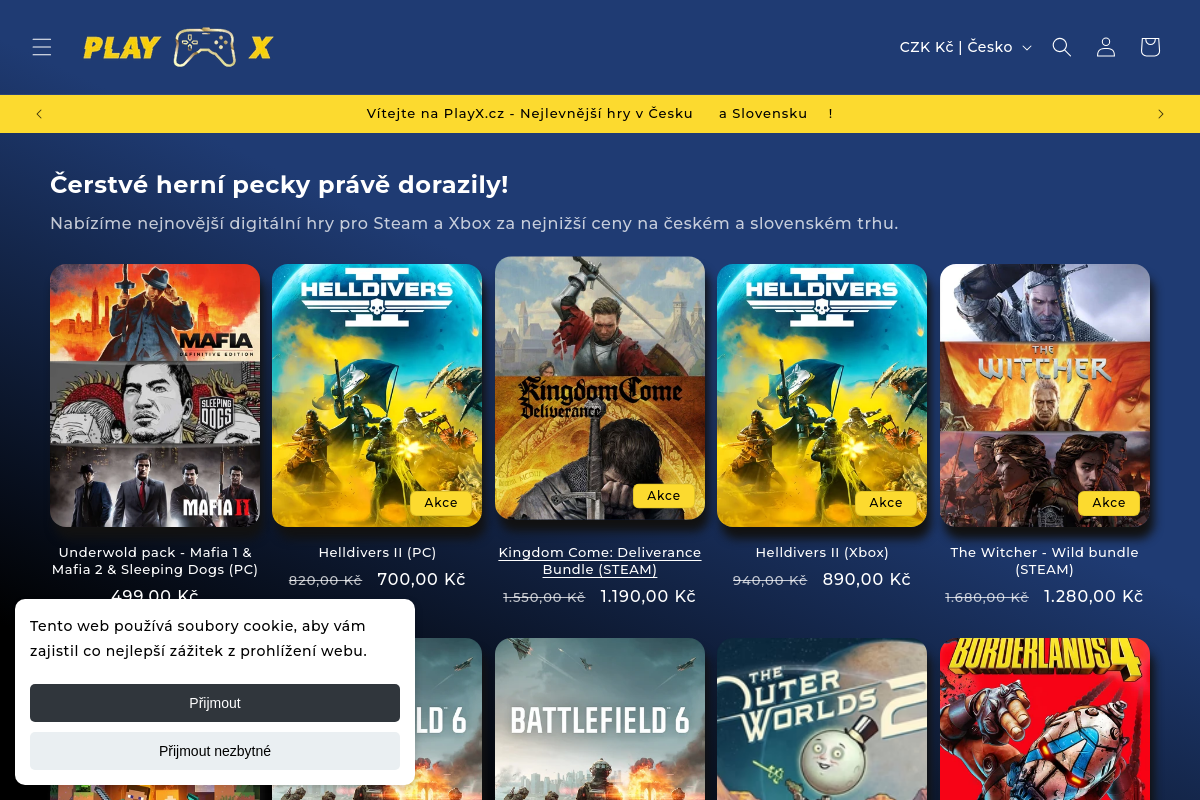1200x800 pixels.
Task: Click the Přijmout nezbytné button
Action: (x=215, y=751)
